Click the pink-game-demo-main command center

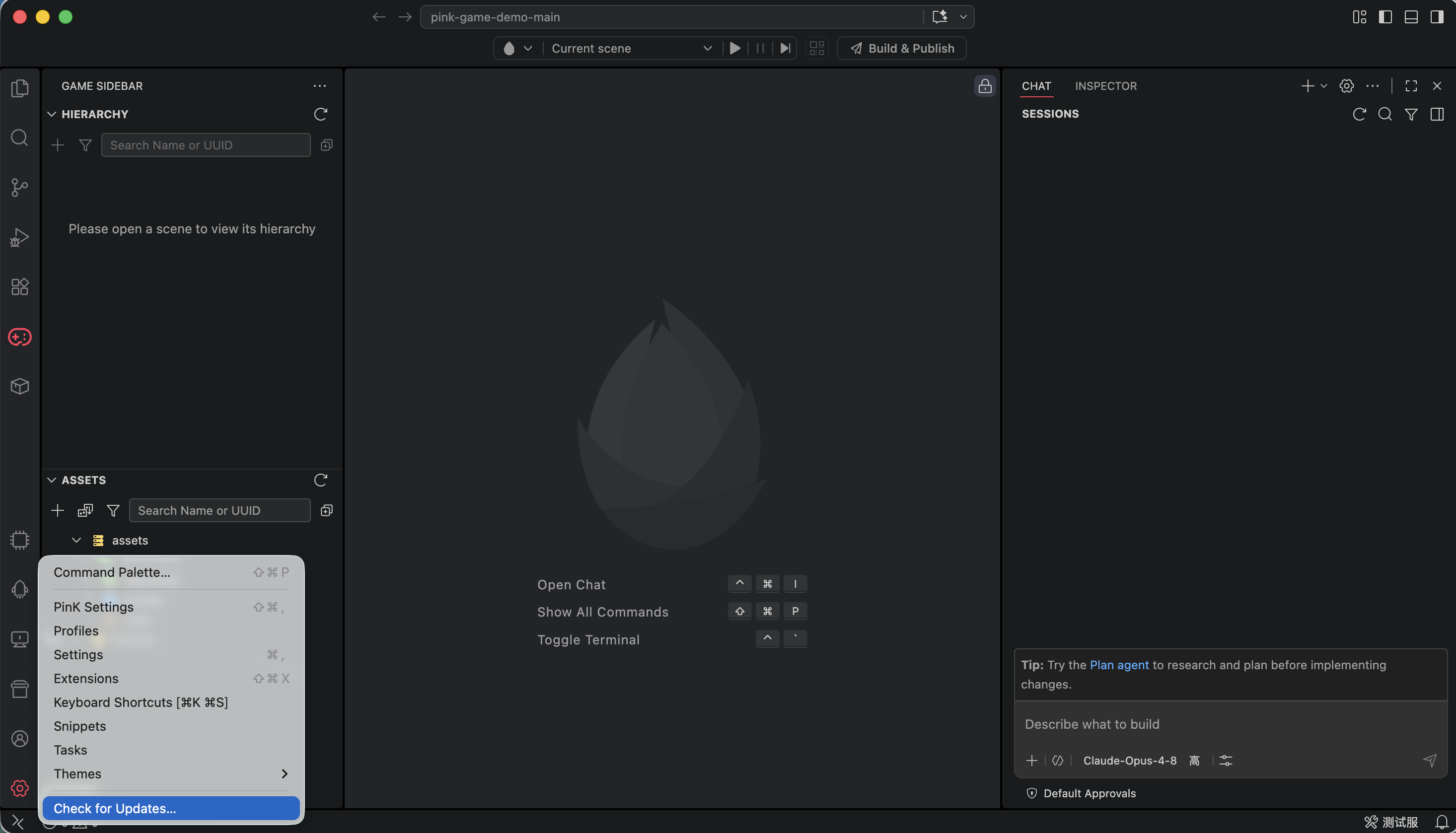point(672,16)
